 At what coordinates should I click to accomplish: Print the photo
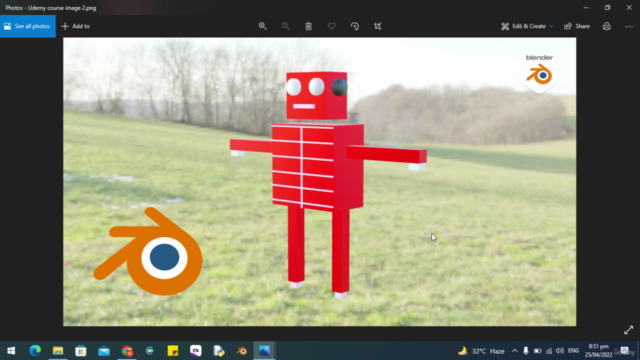click(x=607, y=26)
